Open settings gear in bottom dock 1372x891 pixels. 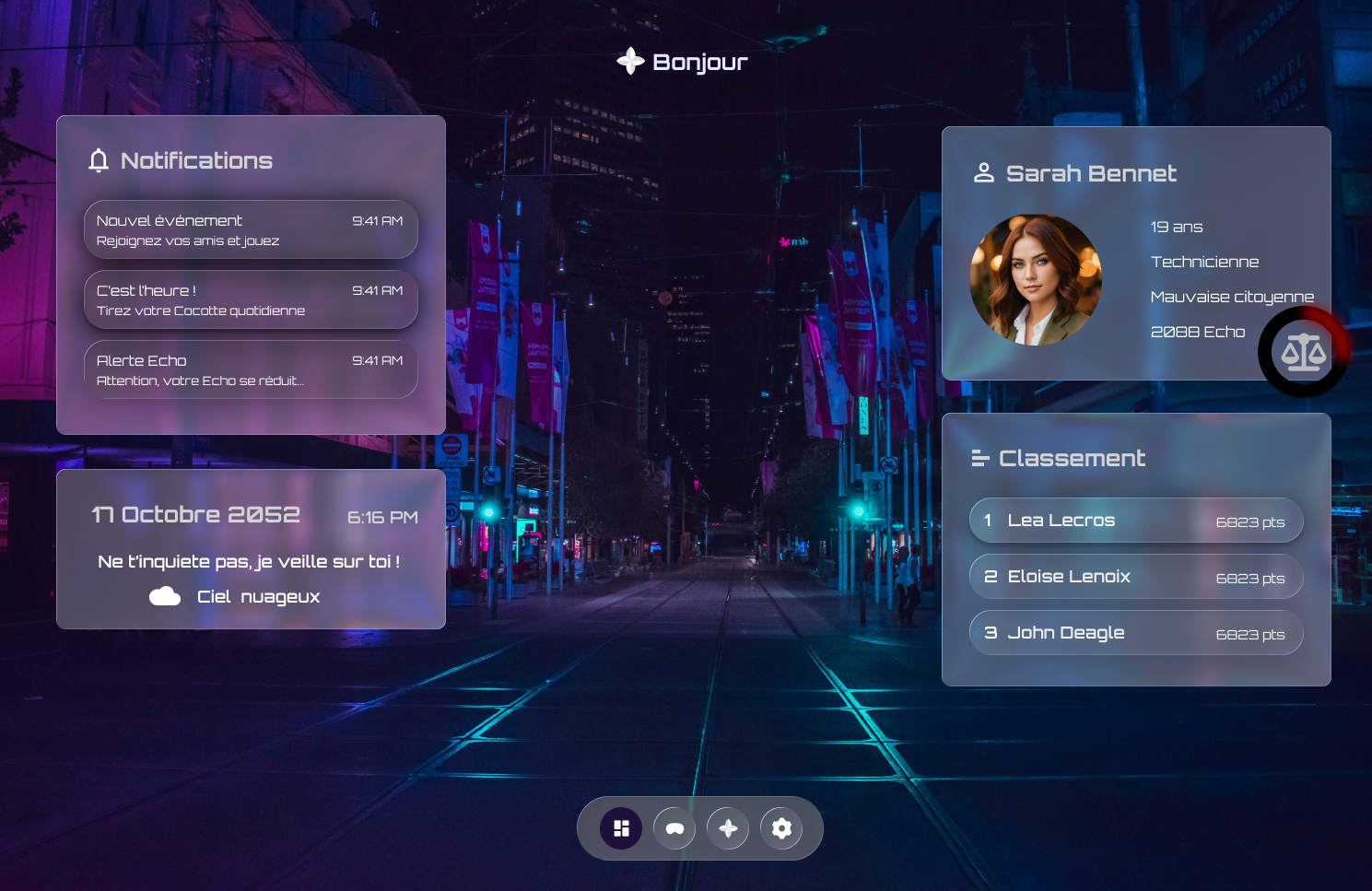click(781, 828)
